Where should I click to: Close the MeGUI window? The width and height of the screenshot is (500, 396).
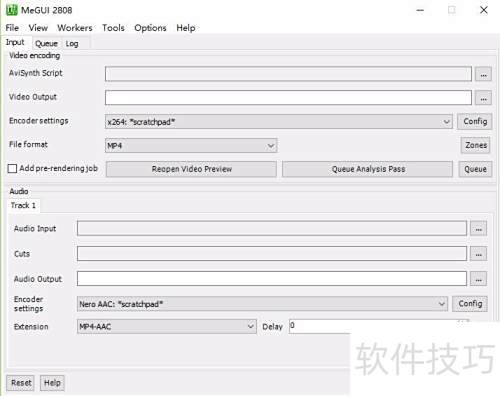coord(484,10)
